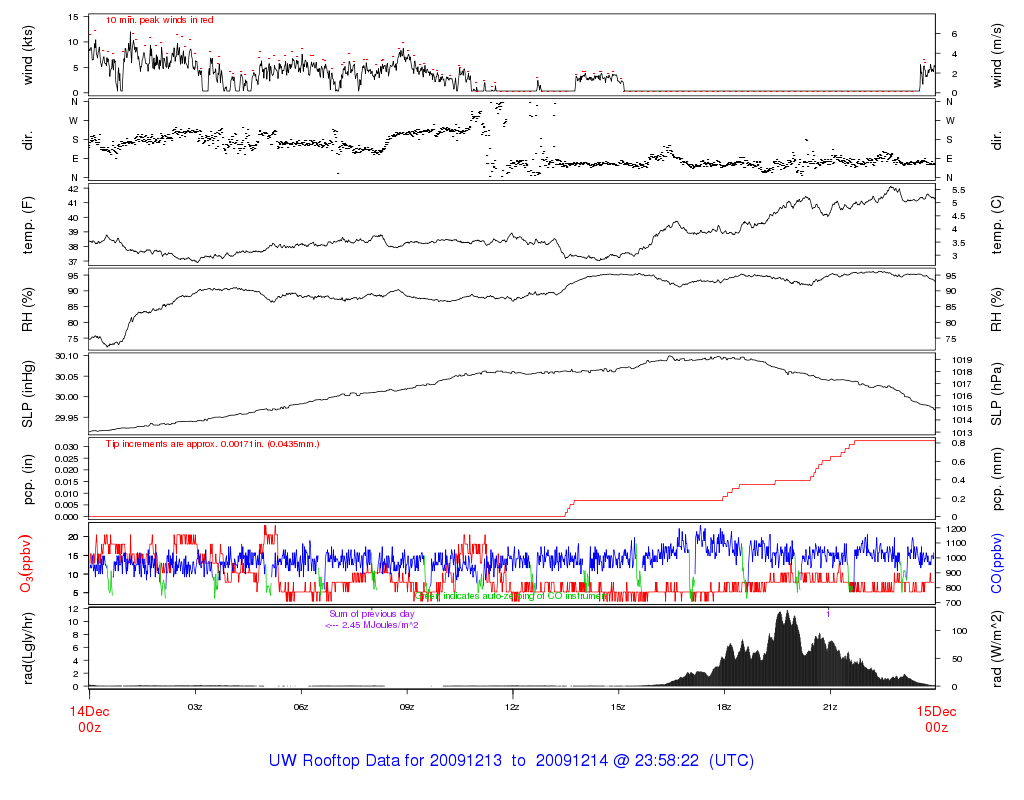Select the '0.015' precipitation tick label
The height and width of the screenshot is (800, 1024).
coord(67,482)
